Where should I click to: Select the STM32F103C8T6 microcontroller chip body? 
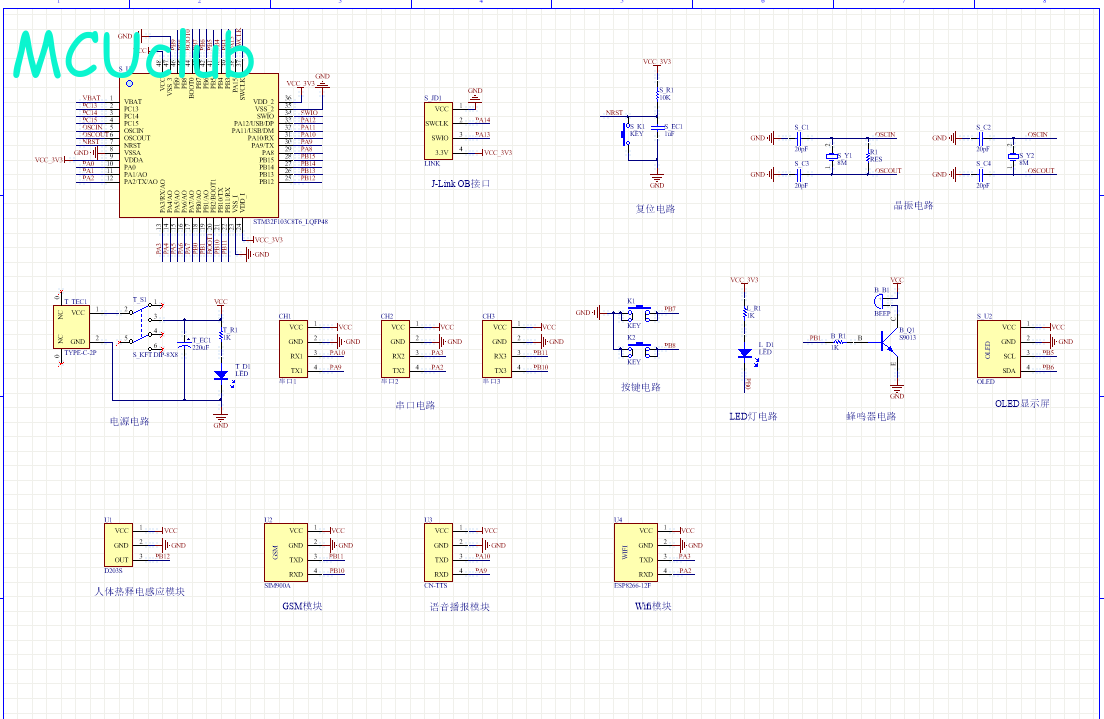(199, 145)
